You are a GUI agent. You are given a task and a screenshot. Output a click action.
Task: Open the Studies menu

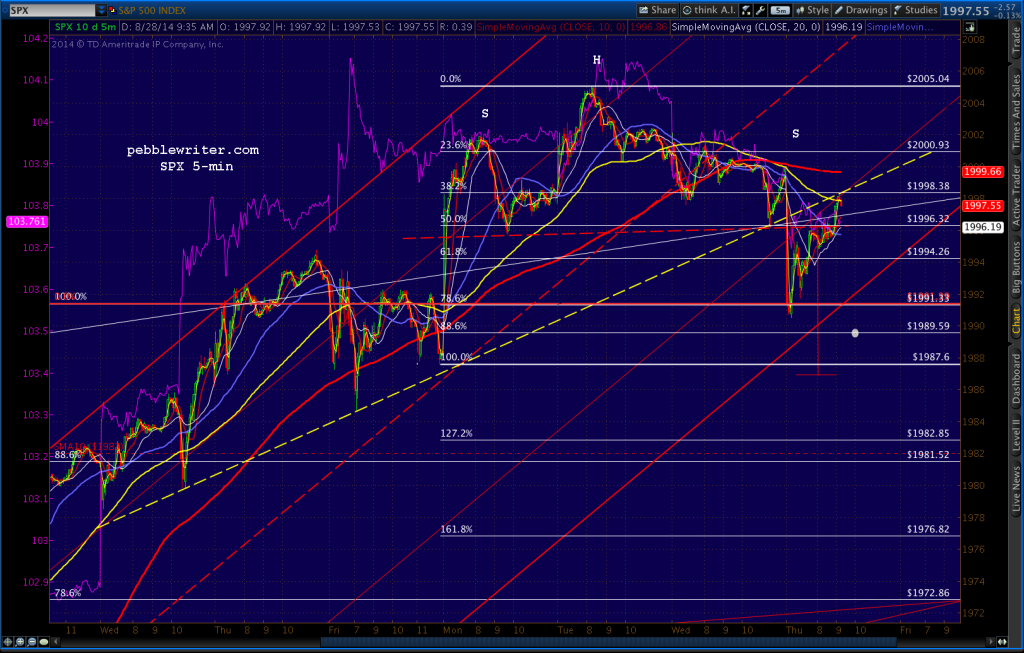coord(915,10)
